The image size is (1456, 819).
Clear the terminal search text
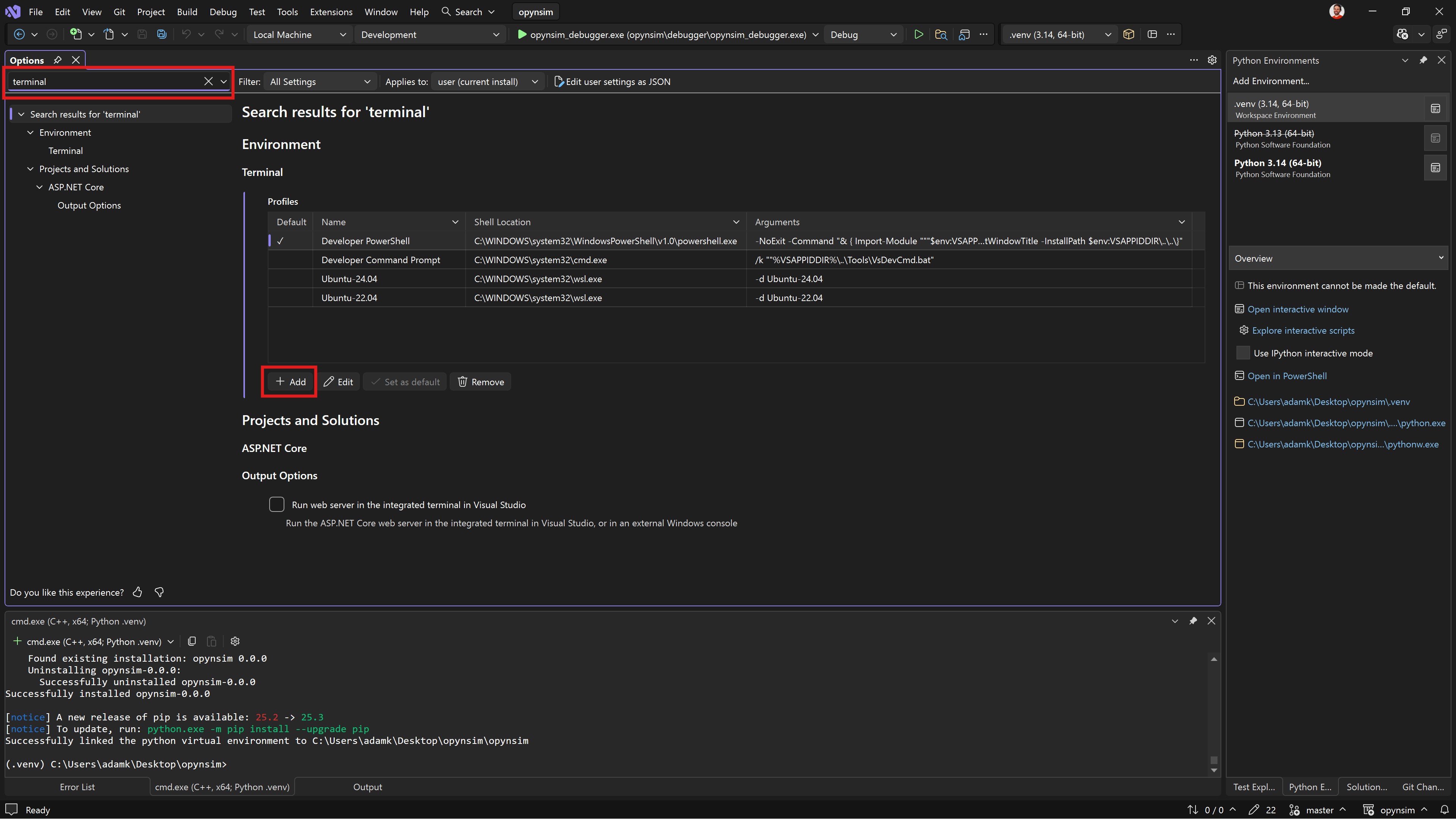tap(208, 82)
